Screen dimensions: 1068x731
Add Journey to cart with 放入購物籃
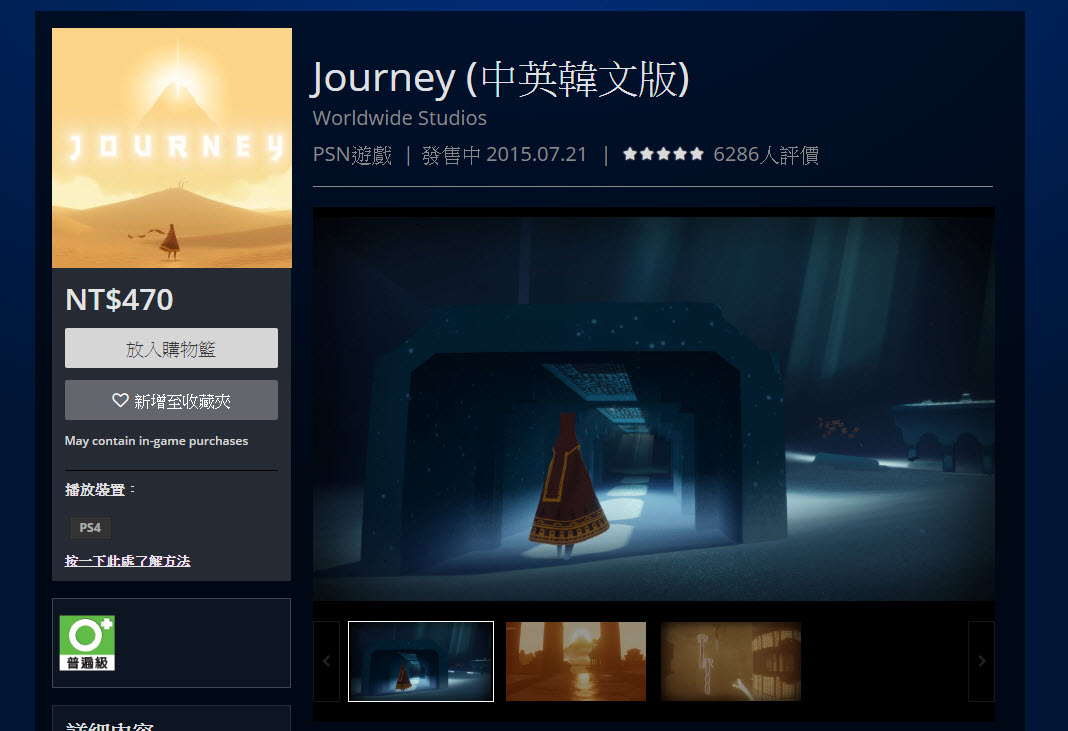171,348
